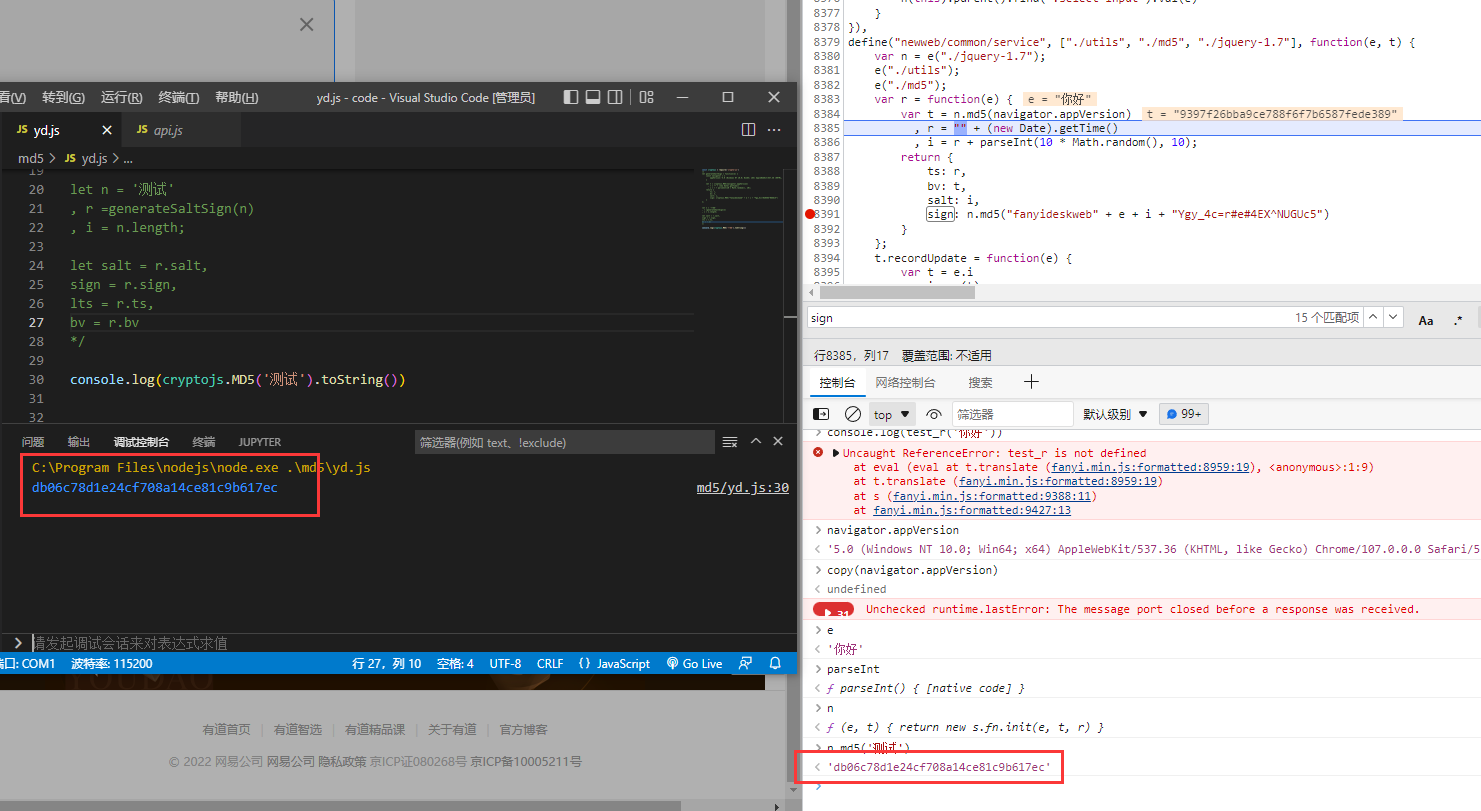Open the JUPYTER panel tab
Viewport: 1481px width, 811px height.
pyautogui.click(x=260, y=442)
